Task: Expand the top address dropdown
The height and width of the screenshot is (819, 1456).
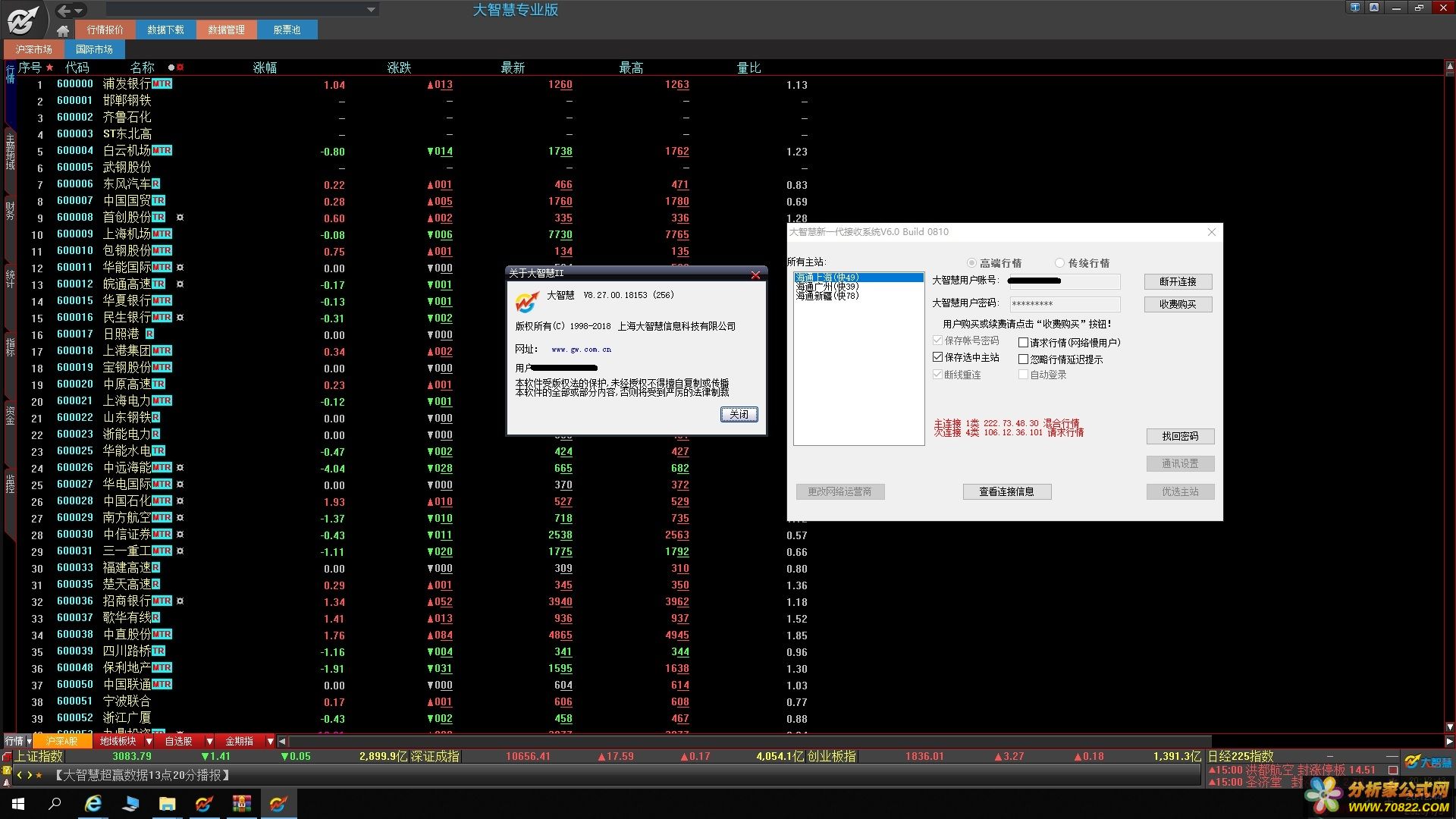Action: pyautogui.click(x=371, y=10)
